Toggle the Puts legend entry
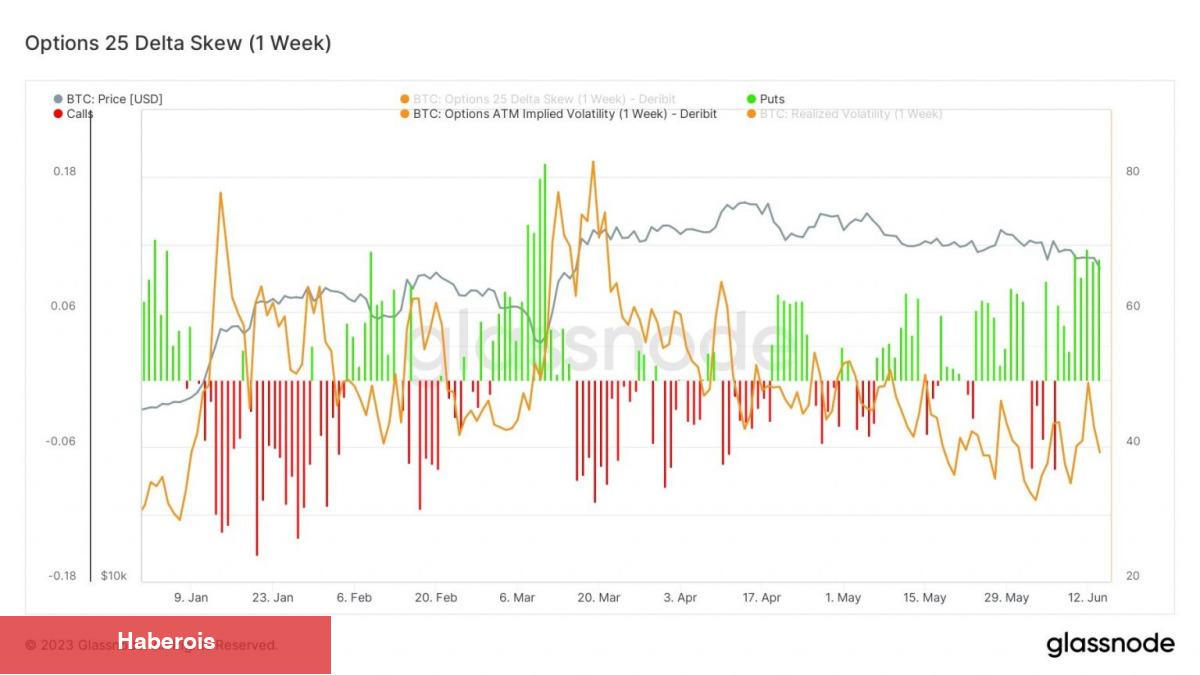This screenshot has width=1200, height=675. click(766, 99)
